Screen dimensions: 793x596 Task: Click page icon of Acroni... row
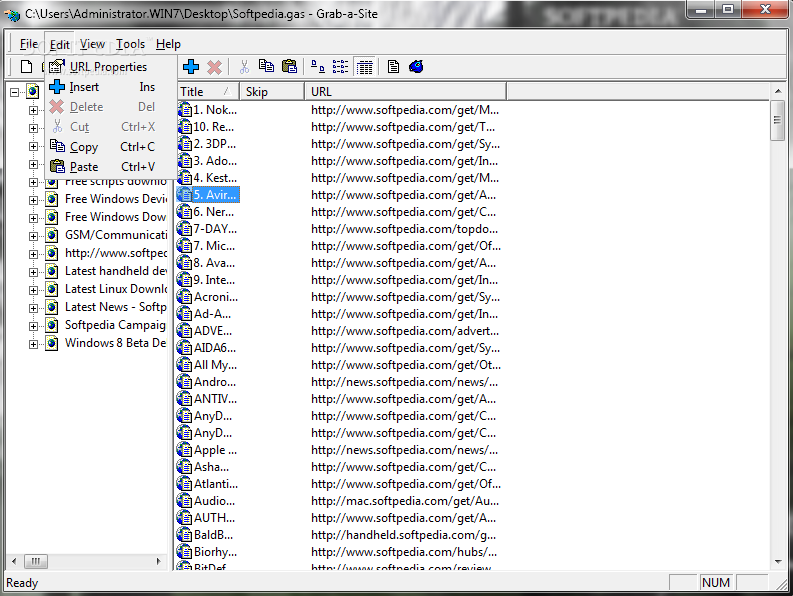[x=185, y=297]
